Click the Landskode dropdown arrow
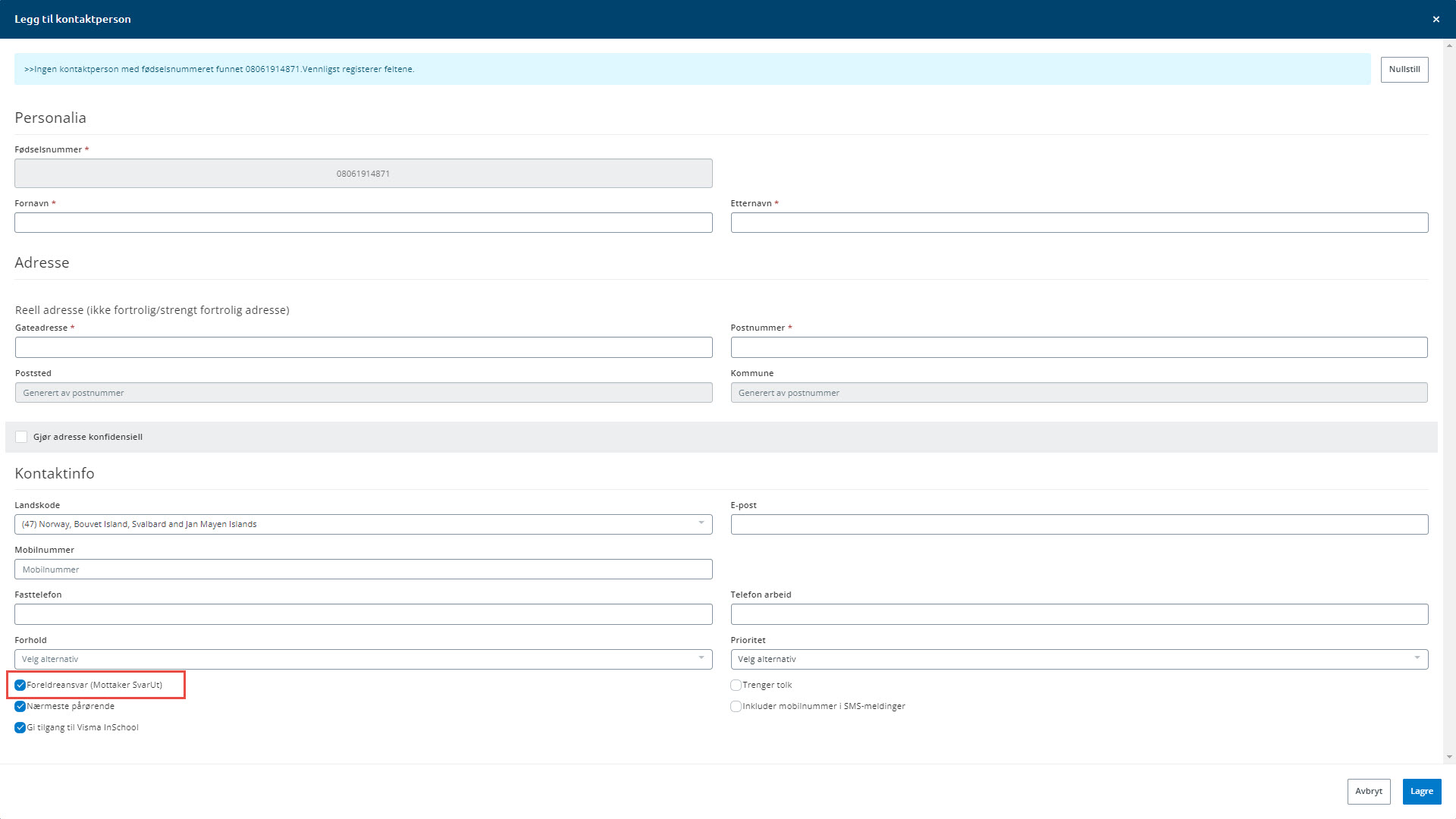This screenshot has width=1456, height=819. 701,523
